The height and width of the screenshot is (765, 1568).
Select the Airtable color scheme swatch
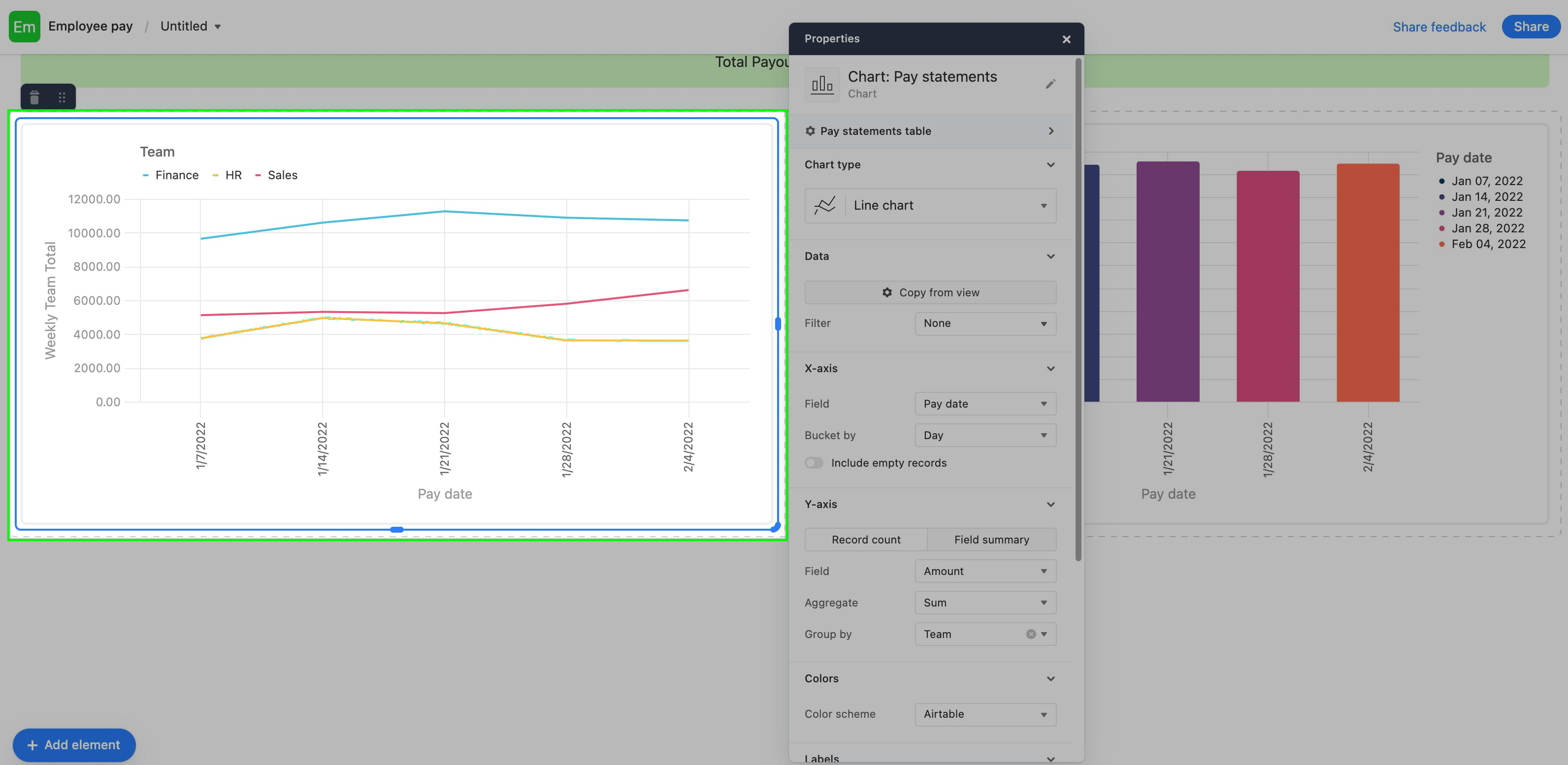coord(985,714)
